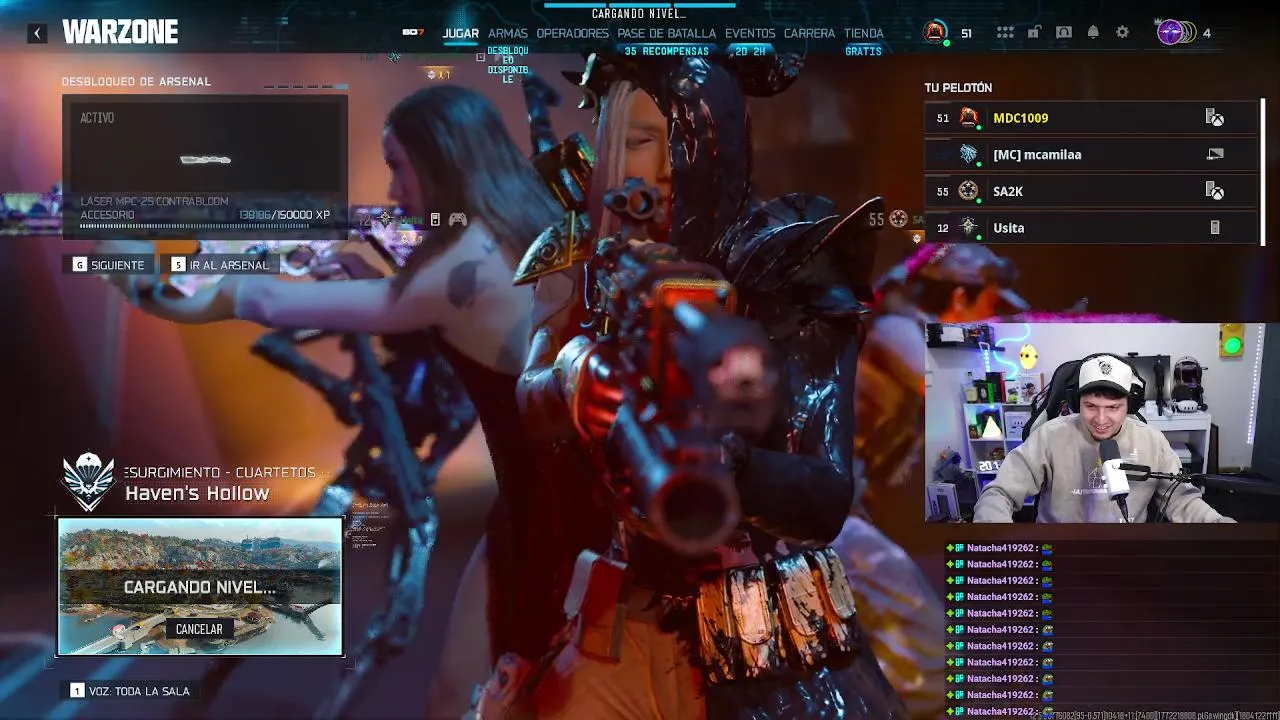Click Usita's emblem icon
This screenshot has width=1280, height=720.
coord(968,227)
